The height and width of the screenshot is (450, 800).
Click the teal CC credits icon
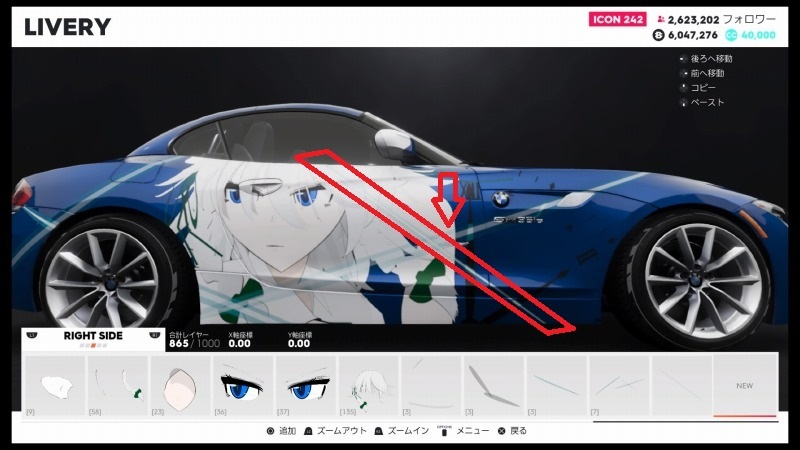731,35
